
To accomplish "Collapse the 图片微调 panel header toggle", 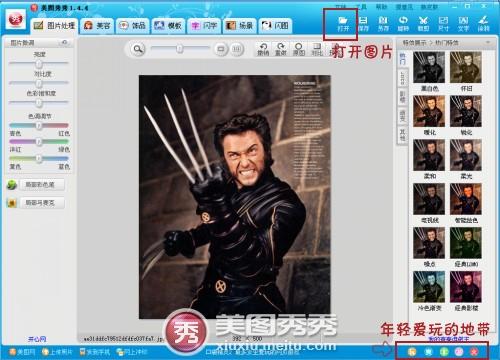I will point(65,43).
